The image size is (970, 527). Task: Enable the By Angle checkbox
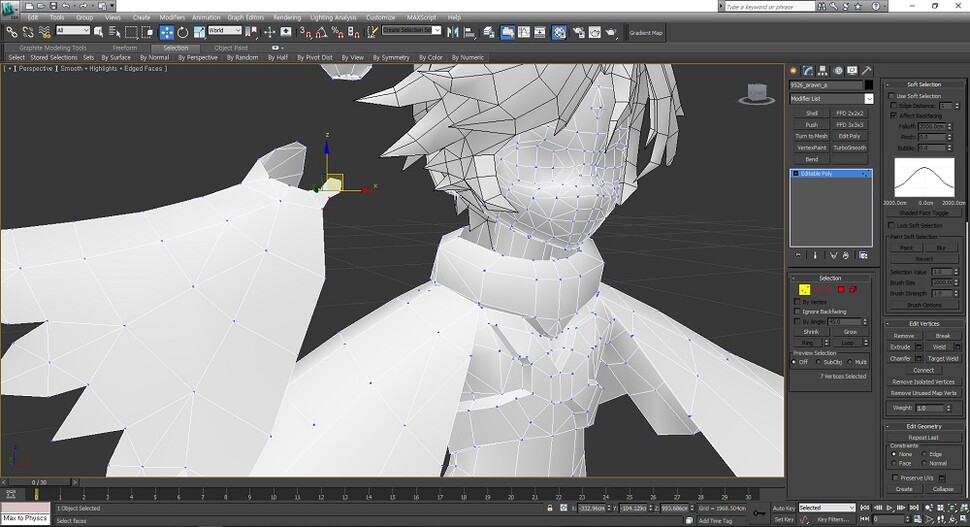pyautogui.click(x=797, y=322)
